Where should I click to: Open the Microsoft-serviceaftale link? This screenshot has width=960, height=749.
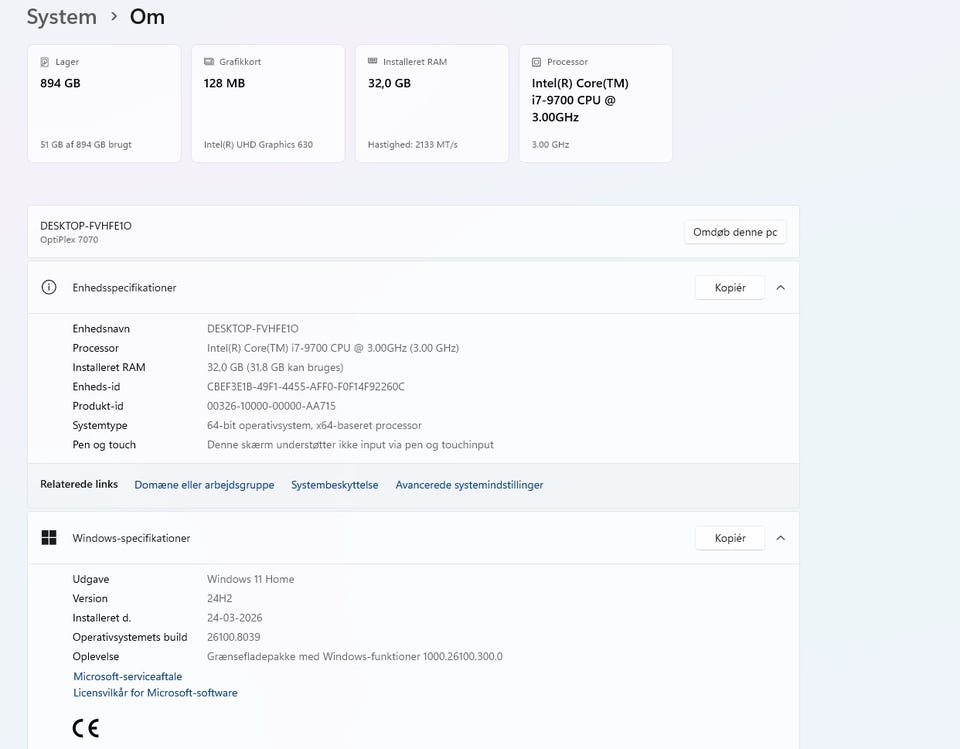127,677
